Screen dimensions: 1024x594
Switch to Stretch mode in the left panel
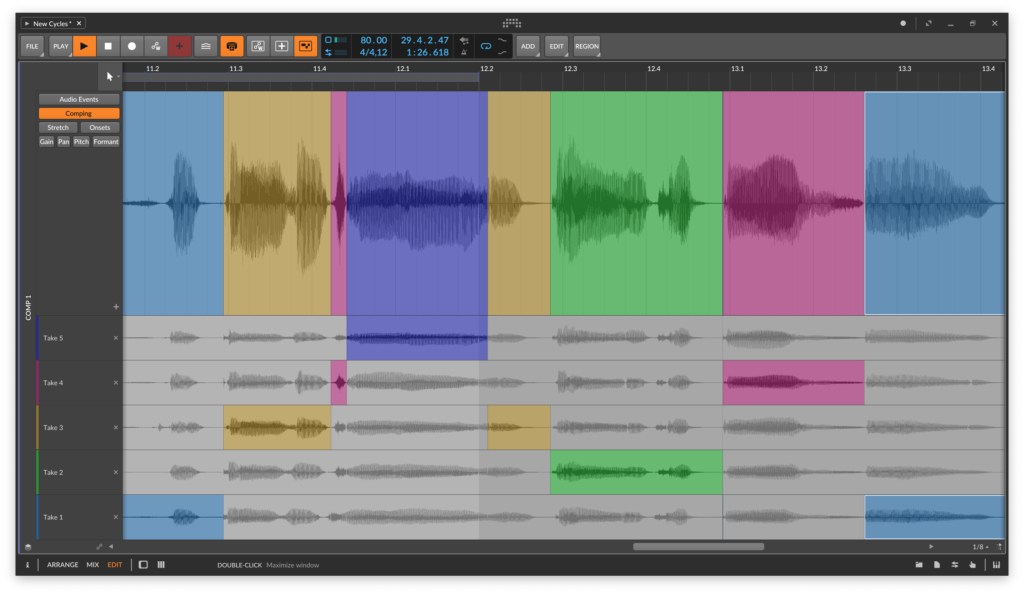click(57, 127)
